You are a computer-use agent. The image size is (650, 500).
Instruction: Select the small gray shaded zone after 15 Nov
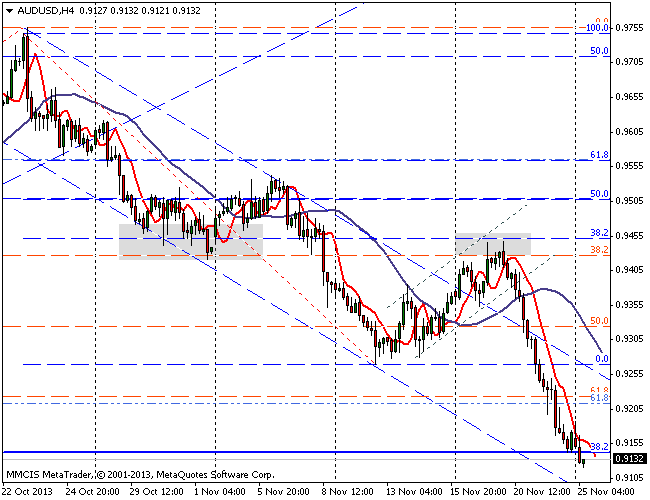point(493,244)
